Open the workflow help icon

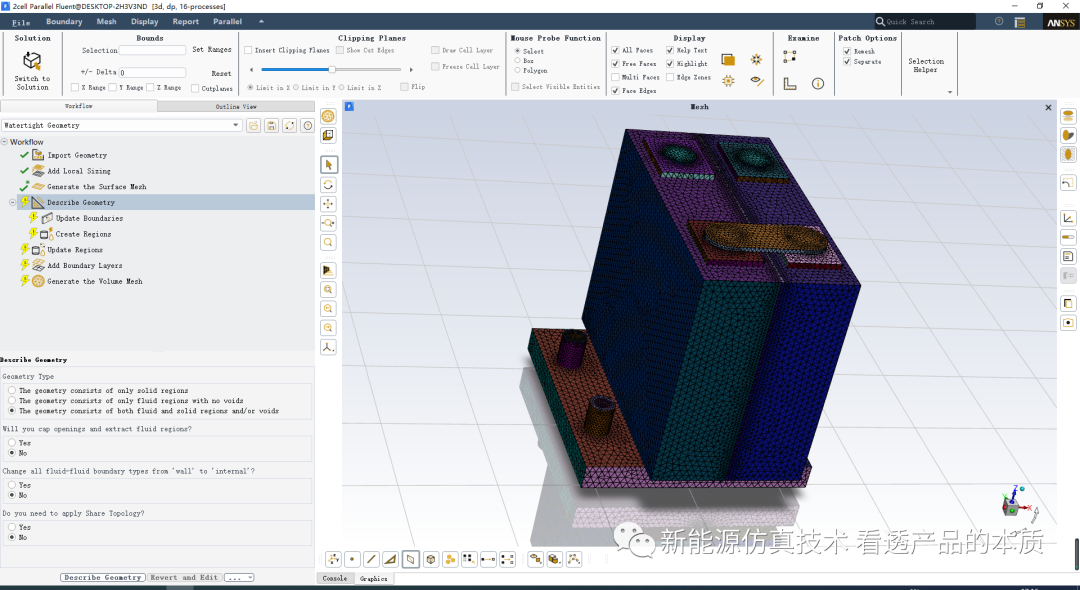[x=308, y=126]
